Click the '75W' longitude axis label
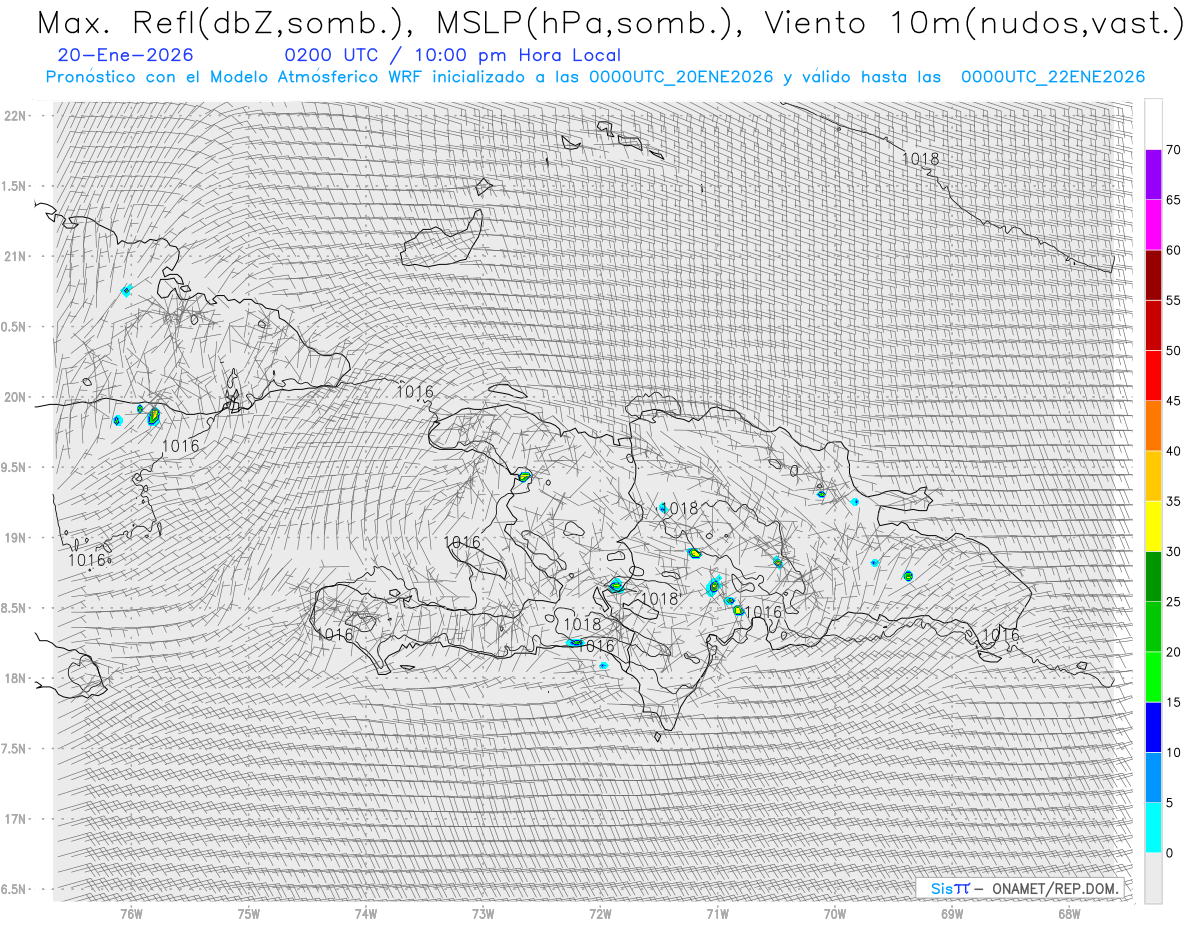 pyautogui.click(x=249, y=914)
